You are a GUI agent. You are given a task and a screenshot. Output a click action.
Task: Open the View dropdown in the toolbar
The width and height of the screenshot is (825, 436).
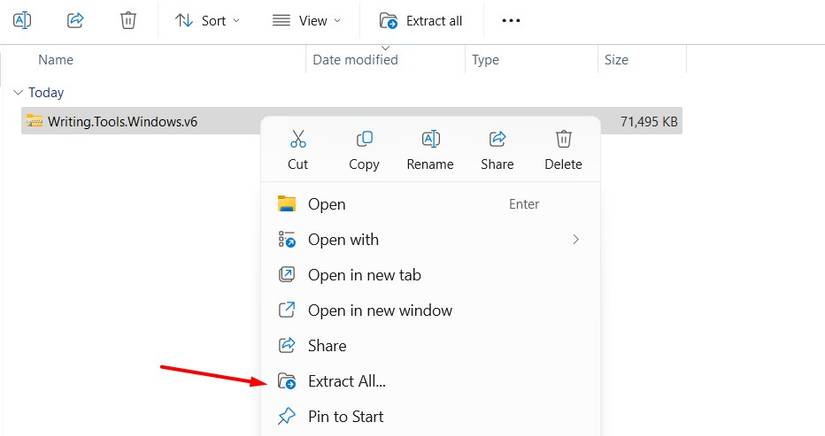point(307,21)
